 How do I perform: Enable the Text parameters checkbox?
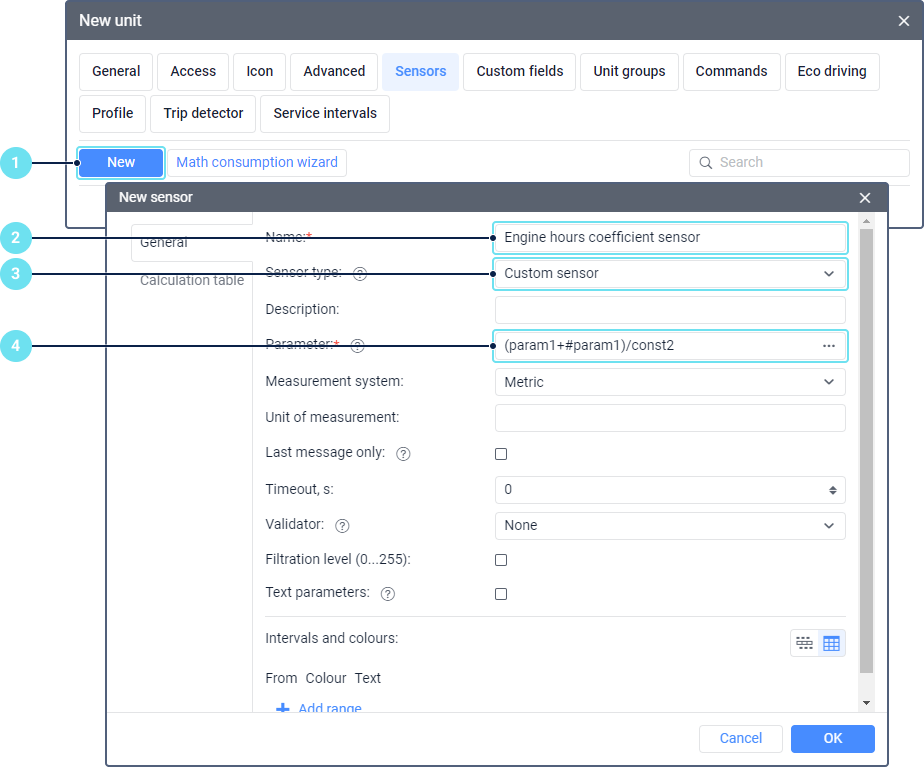click(x=501, y=594)
